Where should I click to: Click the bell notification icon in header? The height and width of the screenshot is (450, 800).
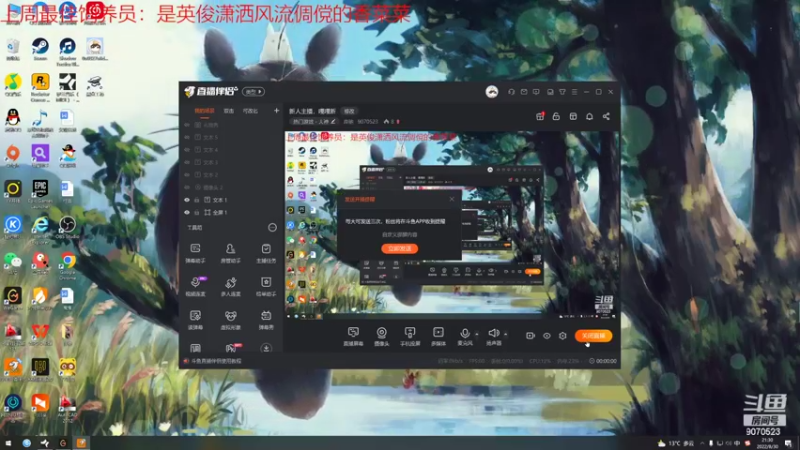[589, 116]
